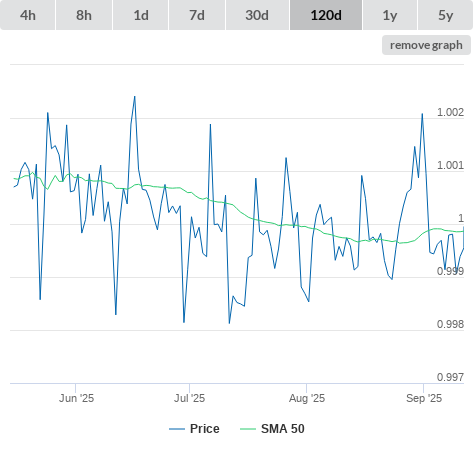Click the green SMA 50 line swatch
The width and height of the screenshot is (474, 455).
[x=248, y=429]
